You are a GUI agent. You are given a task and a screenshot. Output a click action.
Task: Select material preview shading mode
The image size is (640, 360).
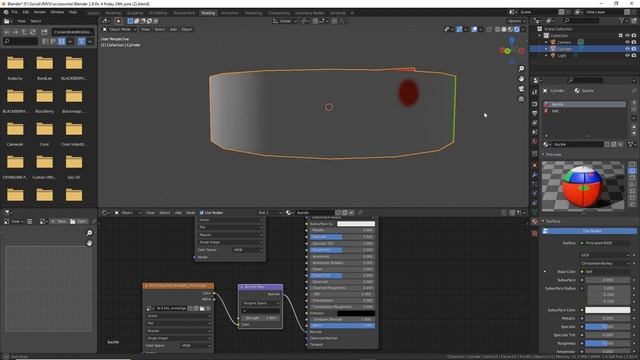(x=510, y=29)
